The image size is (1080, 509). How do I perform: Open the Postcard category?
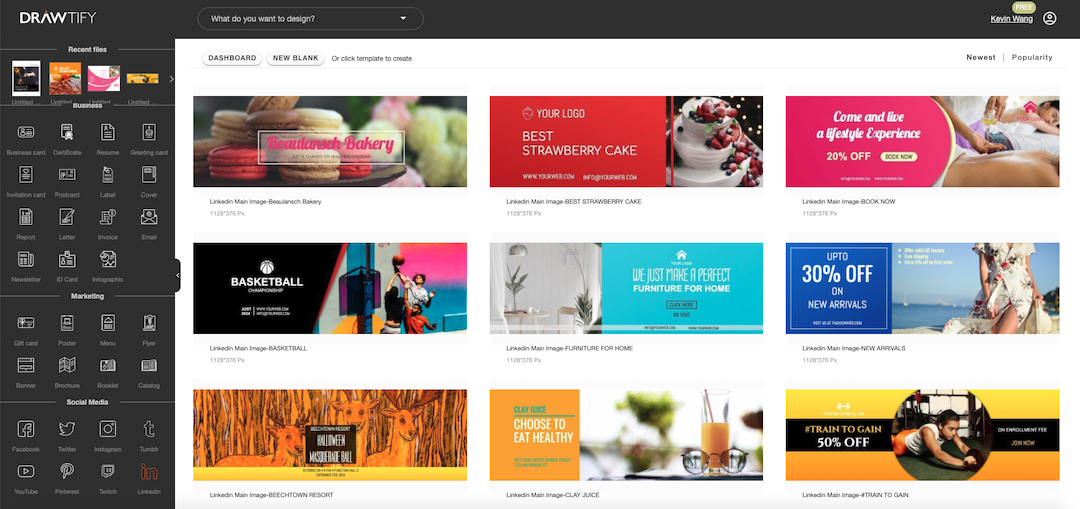(x=67, y=175)
